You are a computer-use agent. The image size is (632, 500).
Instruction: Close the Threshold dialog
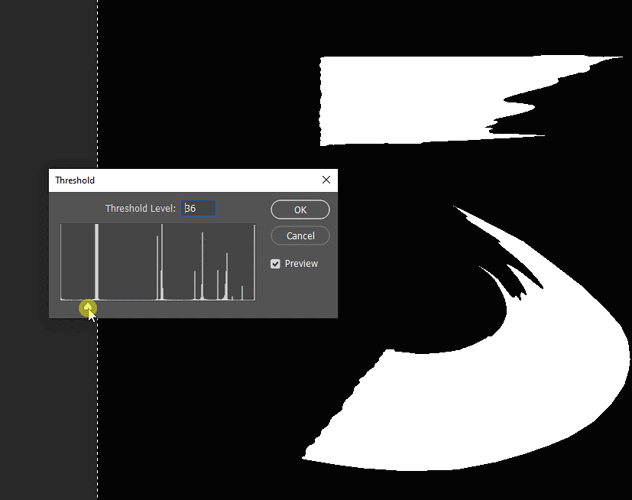tap(326, 180)
